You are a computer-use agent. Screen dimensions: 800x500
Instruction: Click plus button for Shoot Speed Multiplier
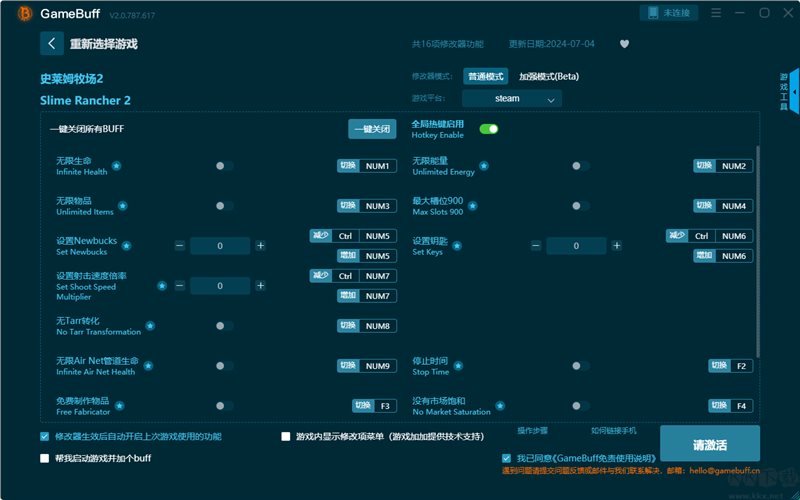260,286
